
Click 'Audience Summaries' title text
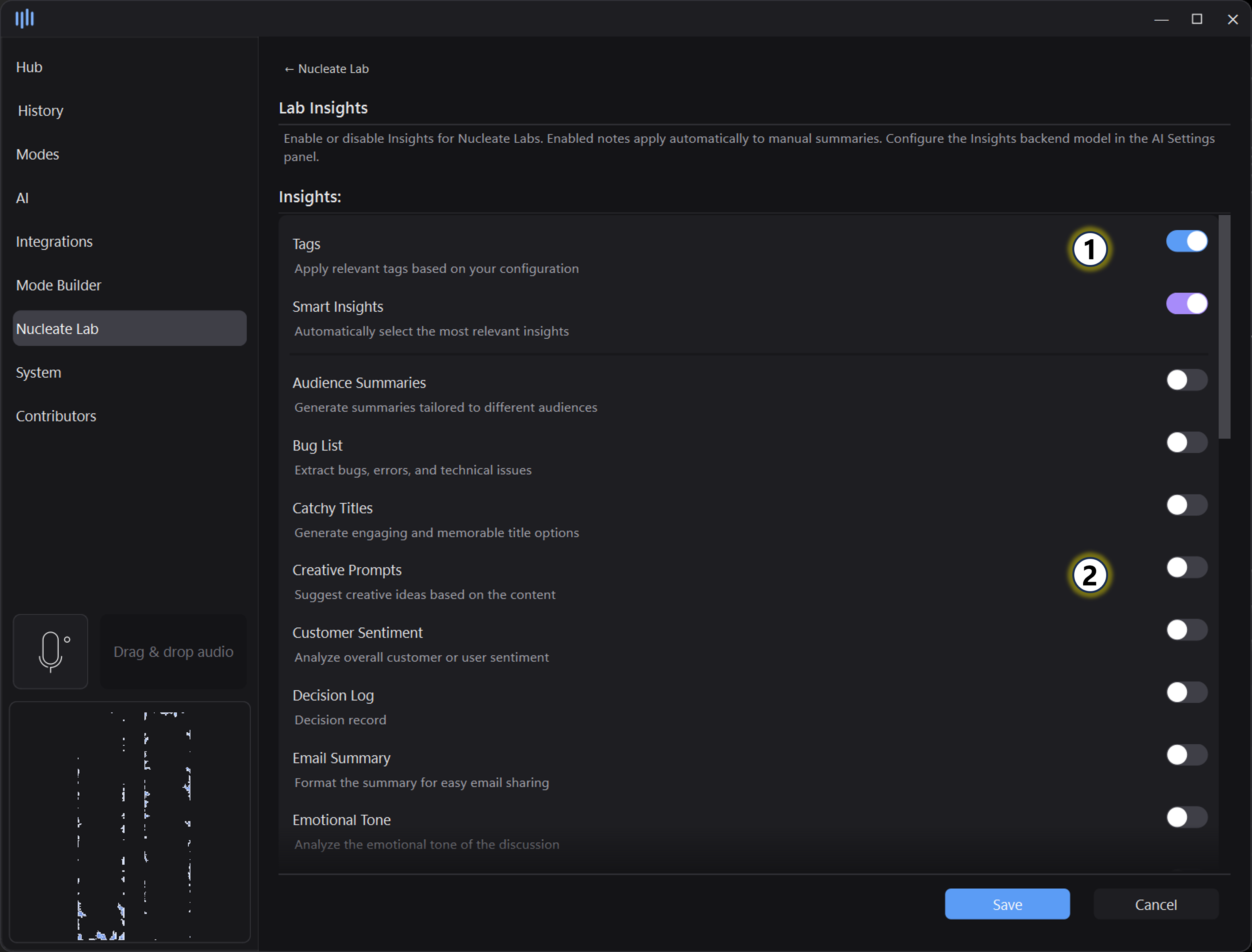(x=359, y=382)
